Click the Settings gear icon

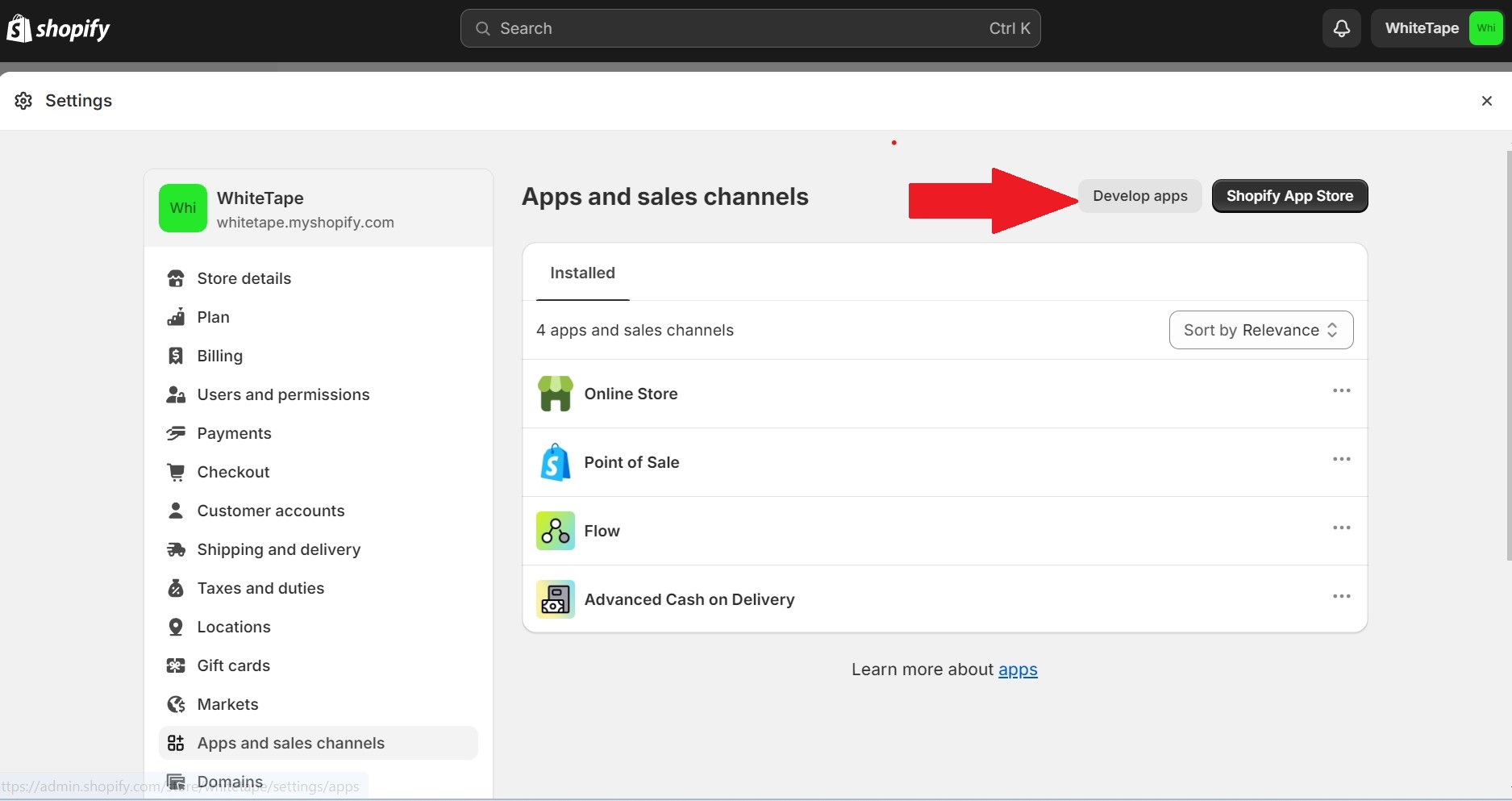point(23,101)
